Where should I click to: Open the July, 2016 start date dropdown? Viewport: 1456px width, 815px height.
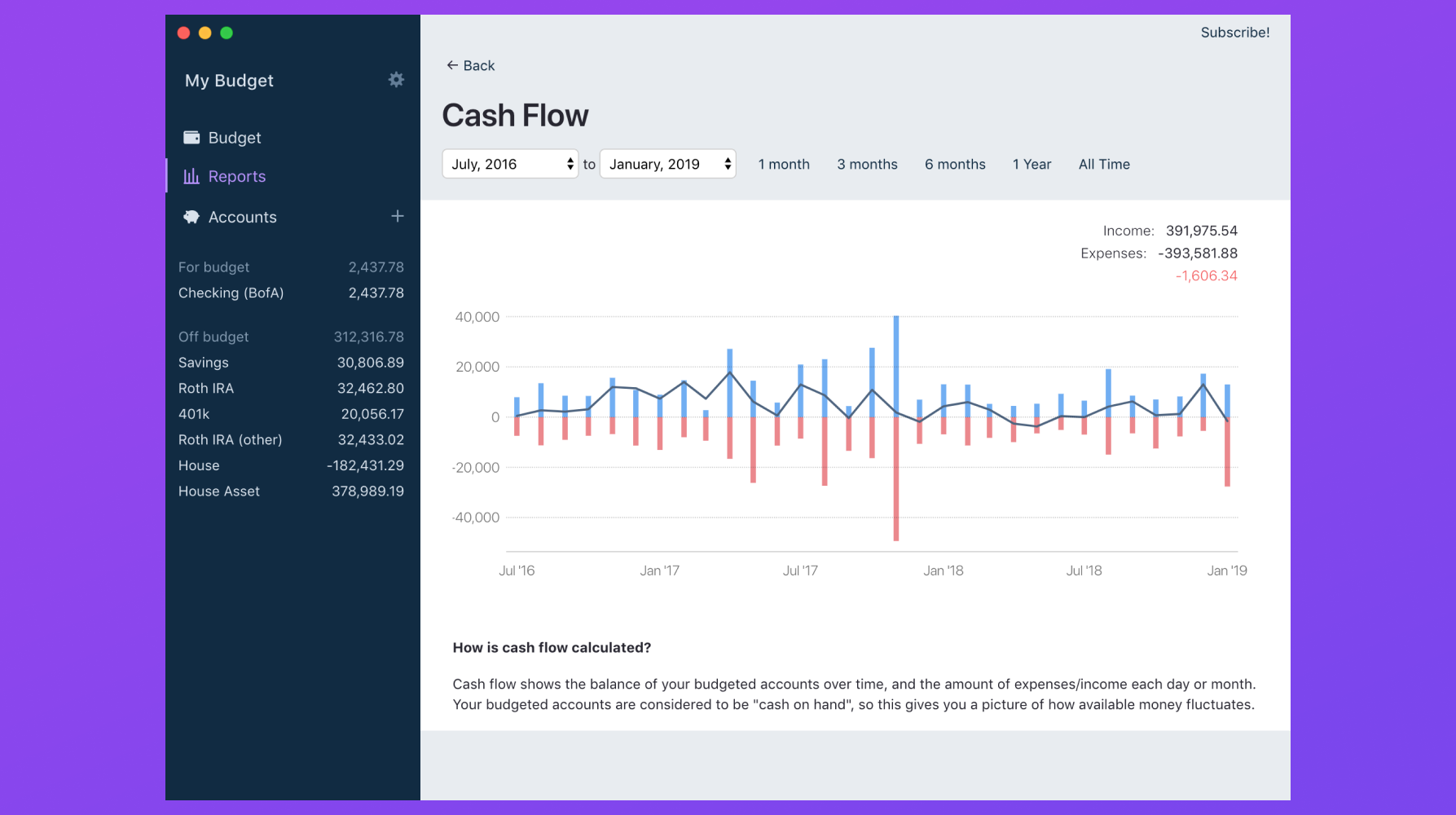point(510,164)
